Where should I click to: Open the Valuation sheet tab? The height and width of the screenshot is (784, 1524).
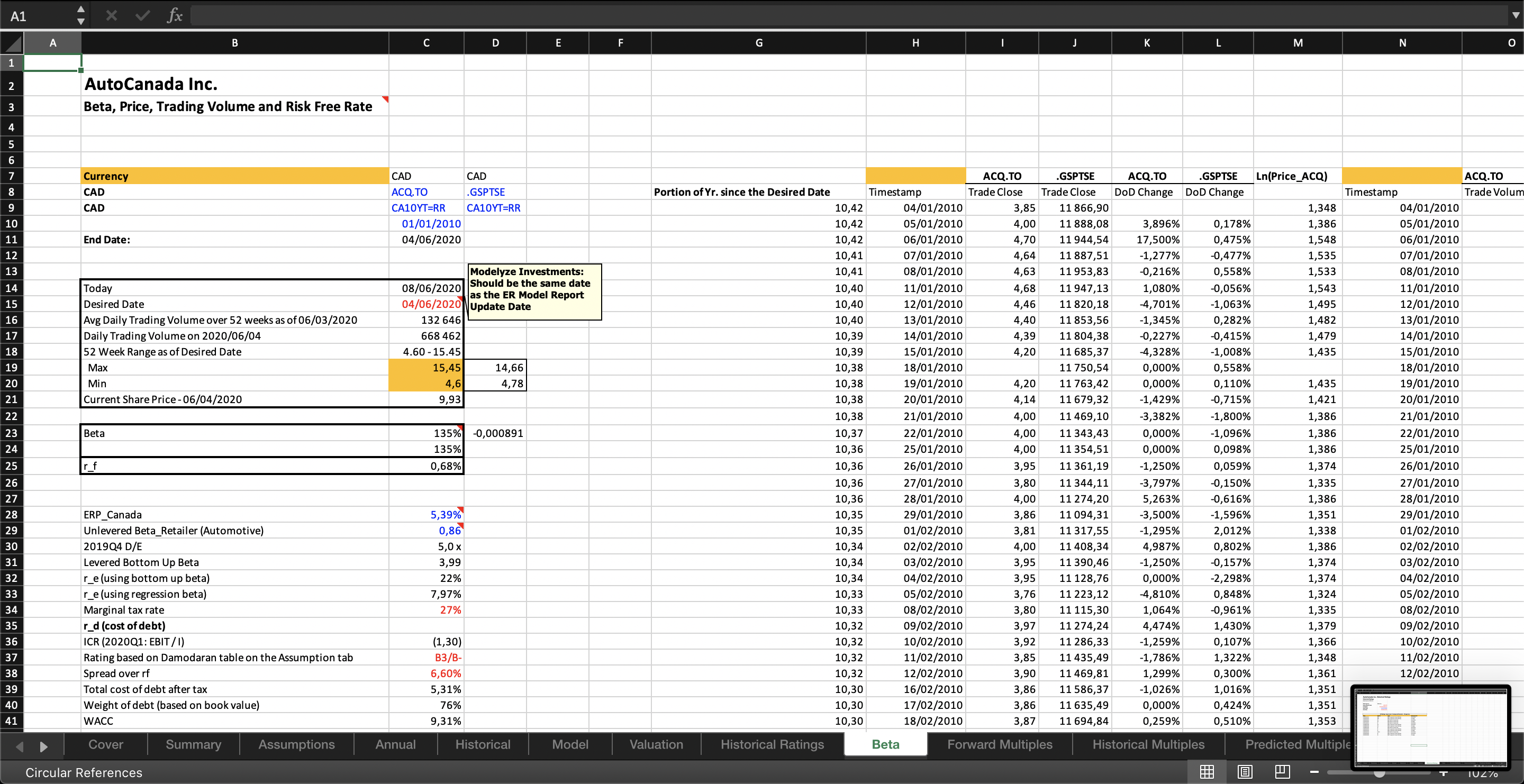[656, 744]
